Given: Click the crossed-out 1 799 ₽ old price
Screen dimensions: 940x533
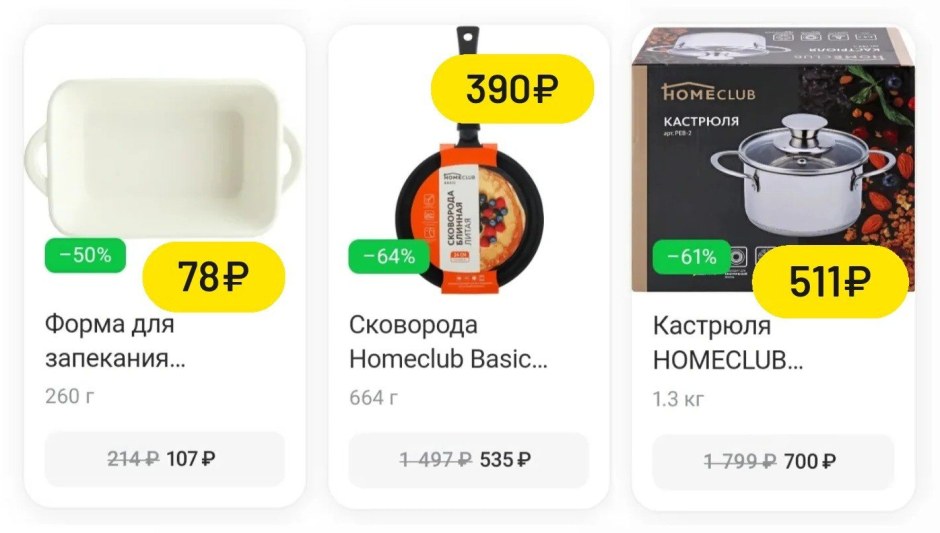Looking at the screenshot, I should pyautogui.click(x=740, y=462).
